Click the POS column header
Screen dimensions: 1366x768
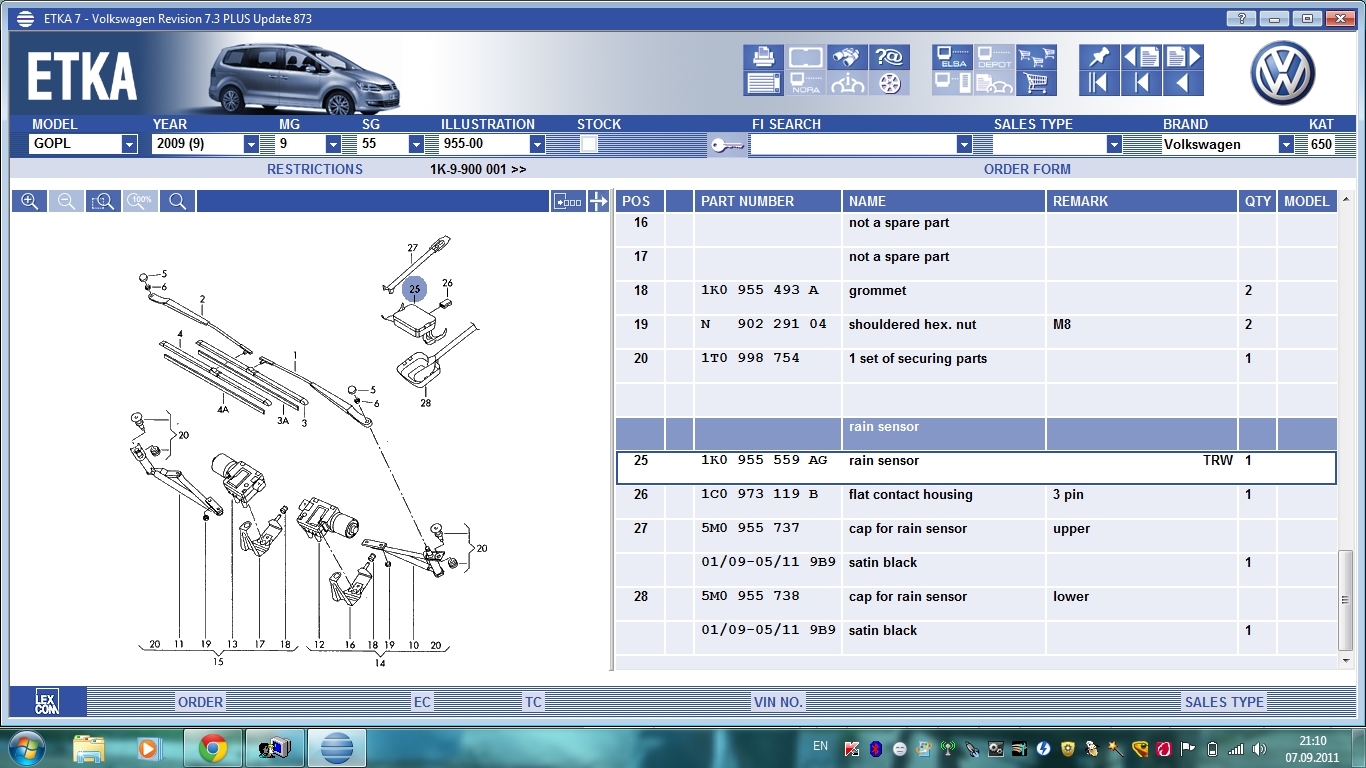[640, 201]
